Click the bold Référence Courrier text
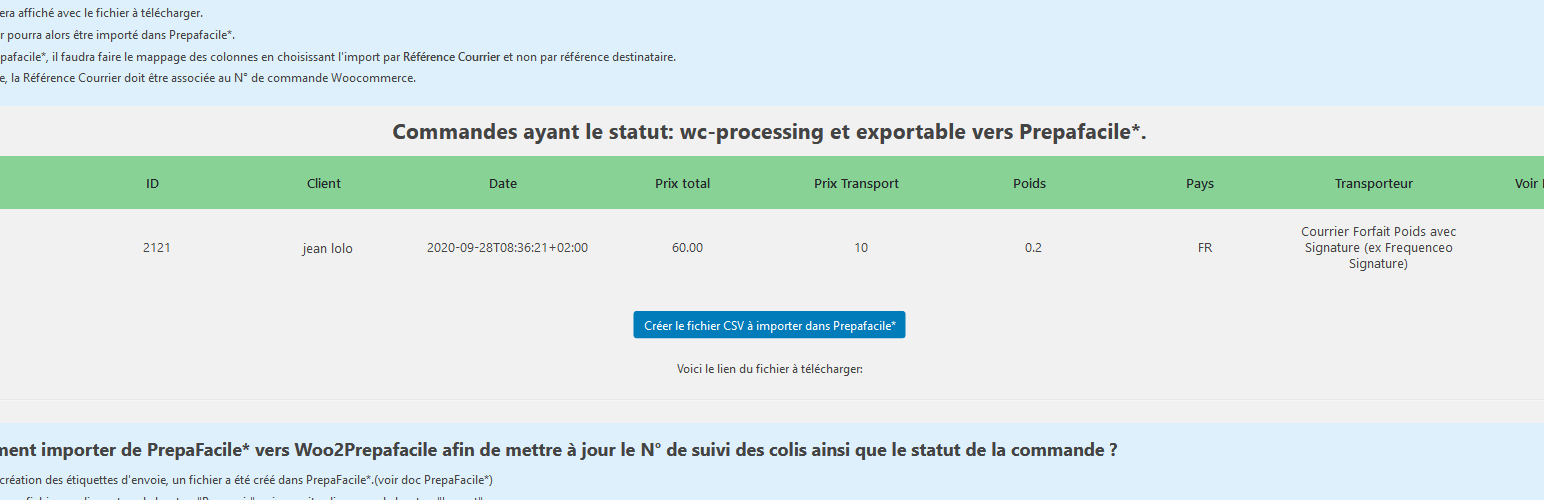This screenshot has width=1544, height=500. point(451,57)
